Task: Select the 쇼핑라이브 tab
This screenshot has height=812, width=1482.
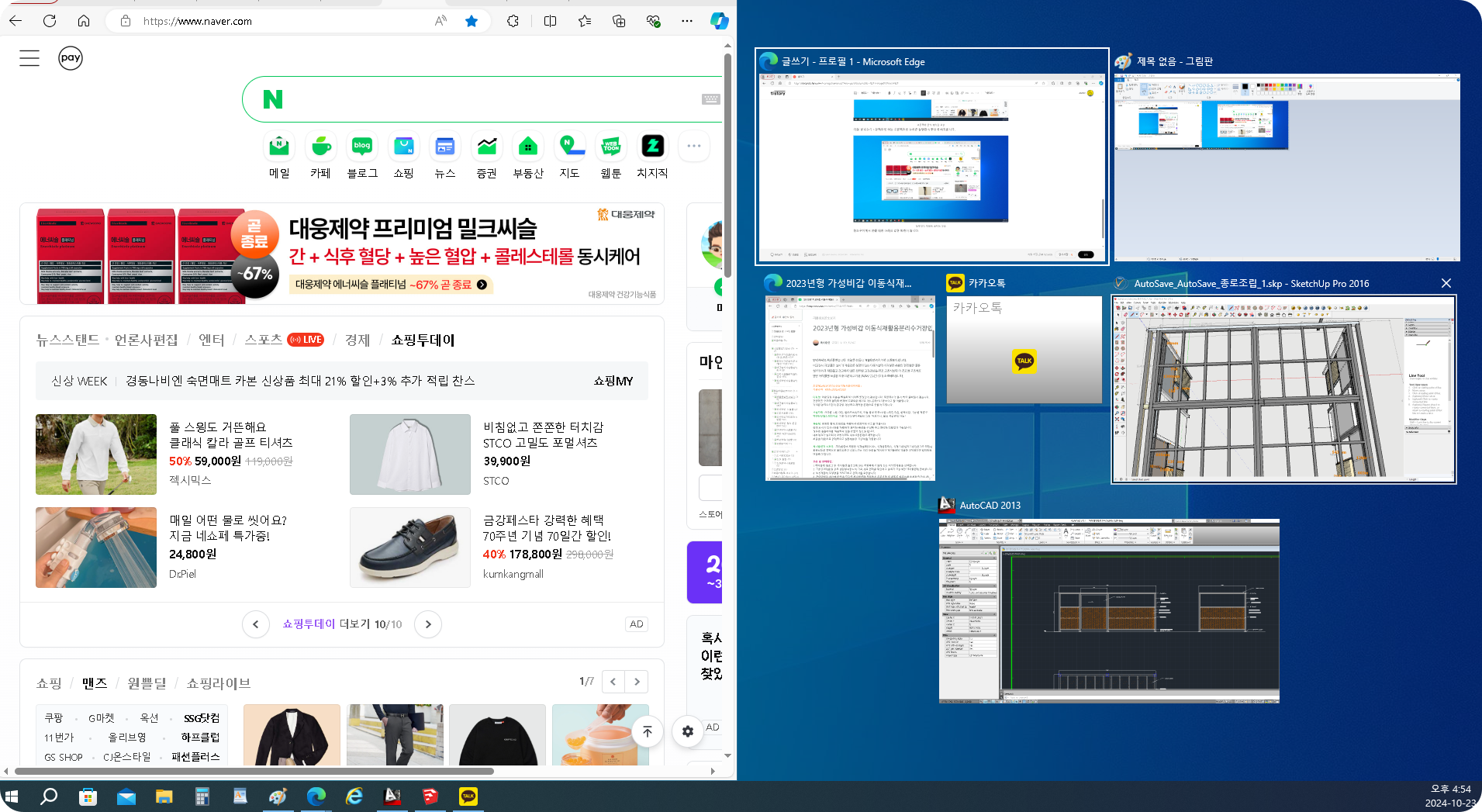Action: point(219,683)
